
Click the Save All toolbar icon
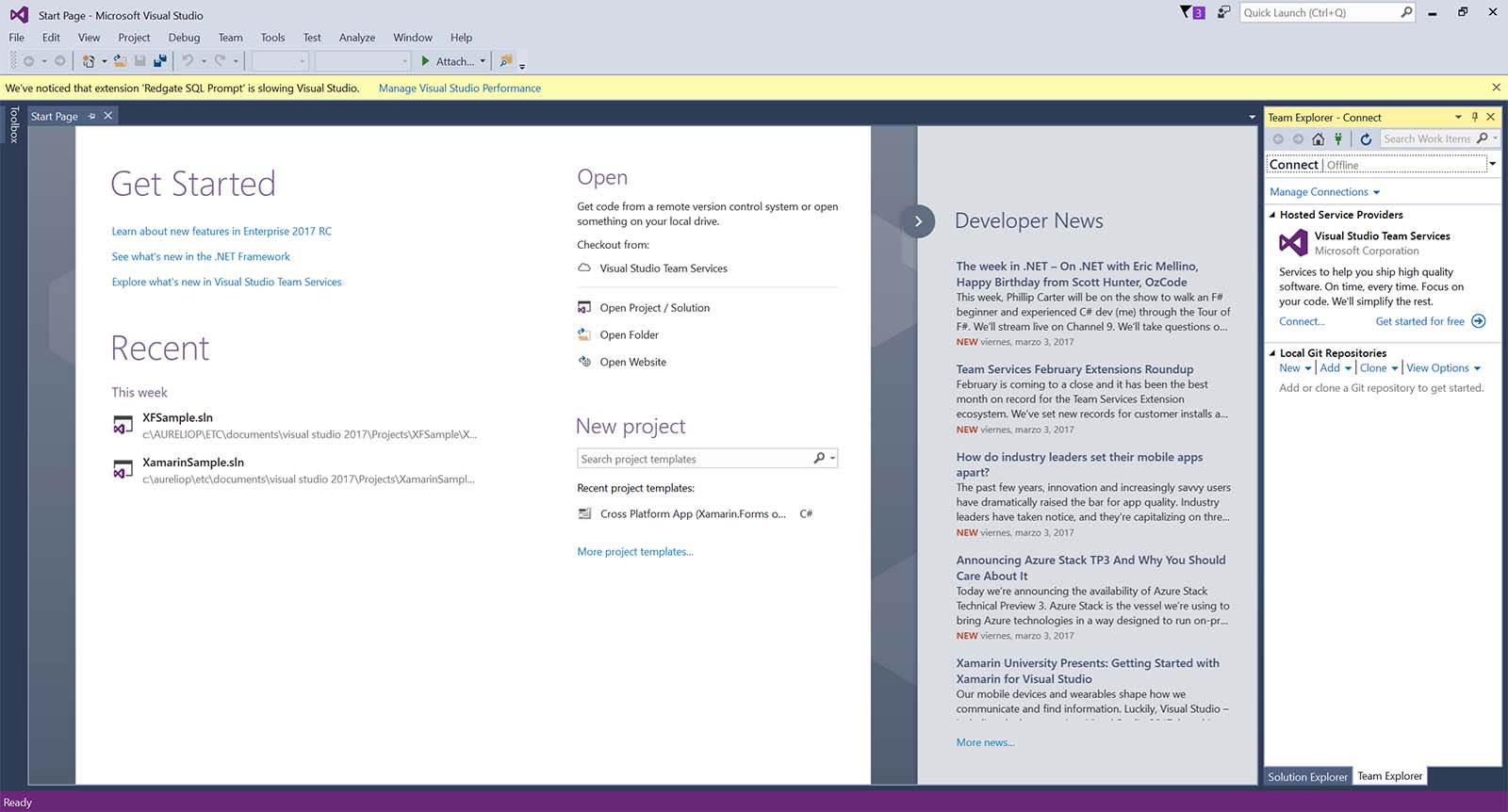pos(160,61)
